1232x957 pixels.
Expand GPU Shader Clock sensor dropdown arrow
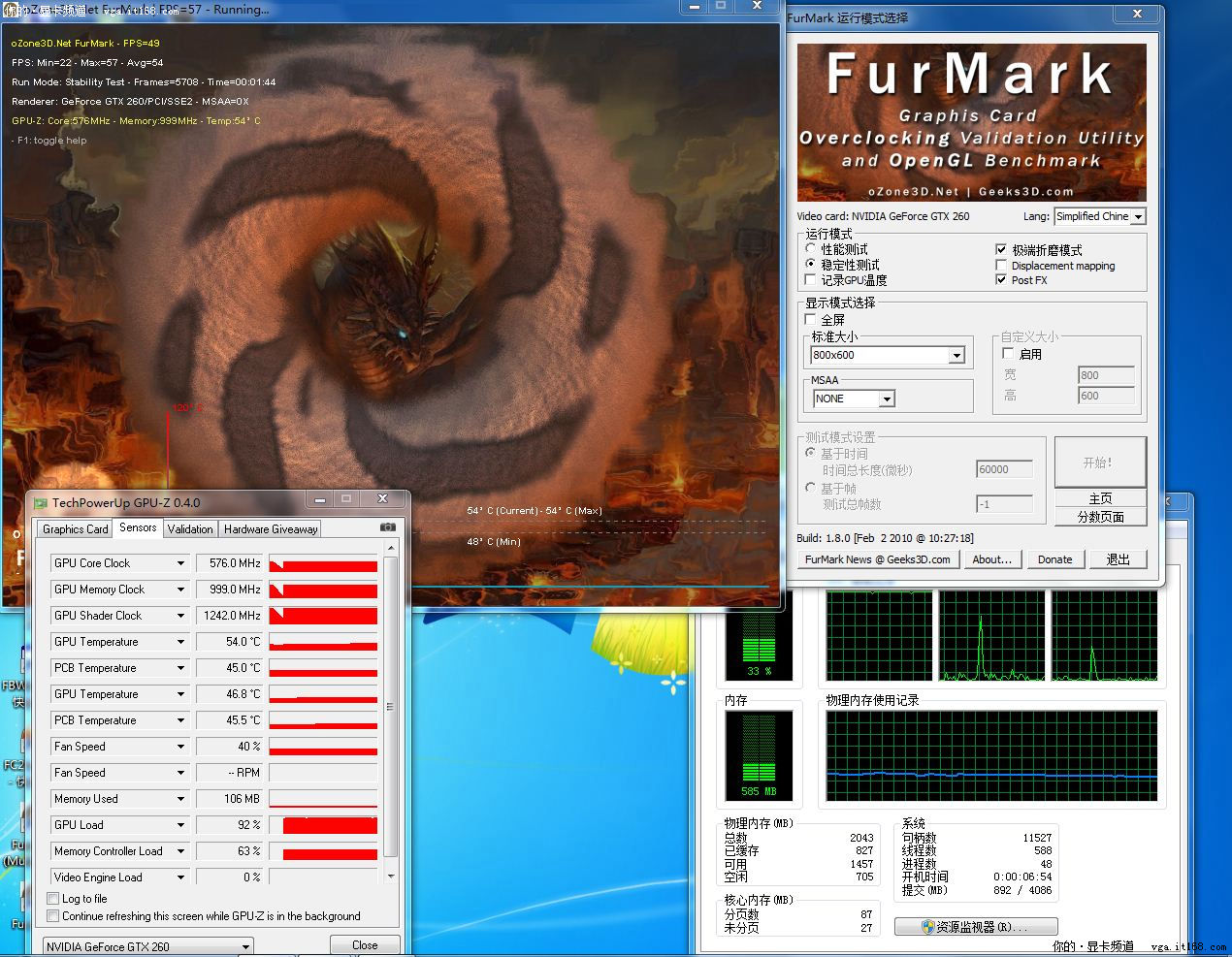pyautogui.click(x=180, y=616)
